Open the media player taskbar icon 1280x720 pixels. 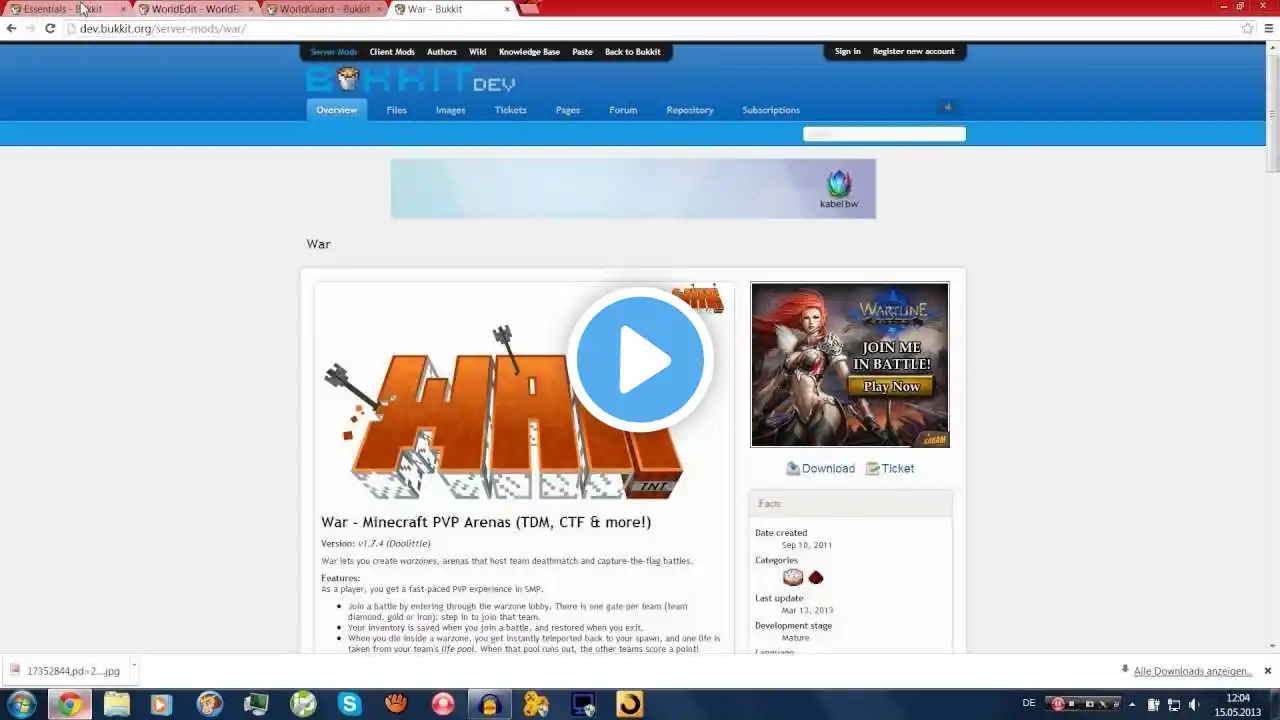tap(160, 704)
